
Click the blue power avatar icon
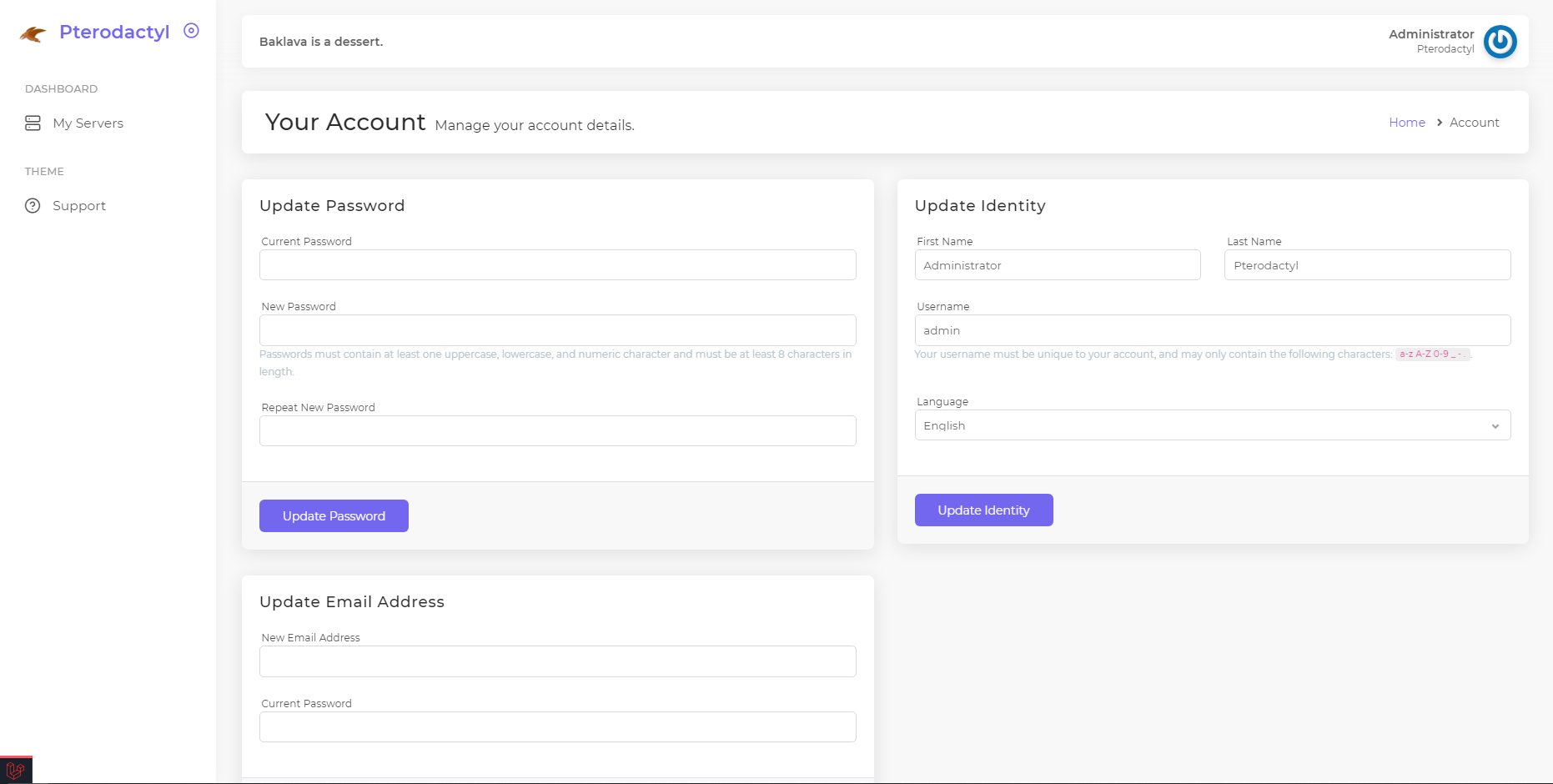pyautogui.click(x=1500, y=42)
